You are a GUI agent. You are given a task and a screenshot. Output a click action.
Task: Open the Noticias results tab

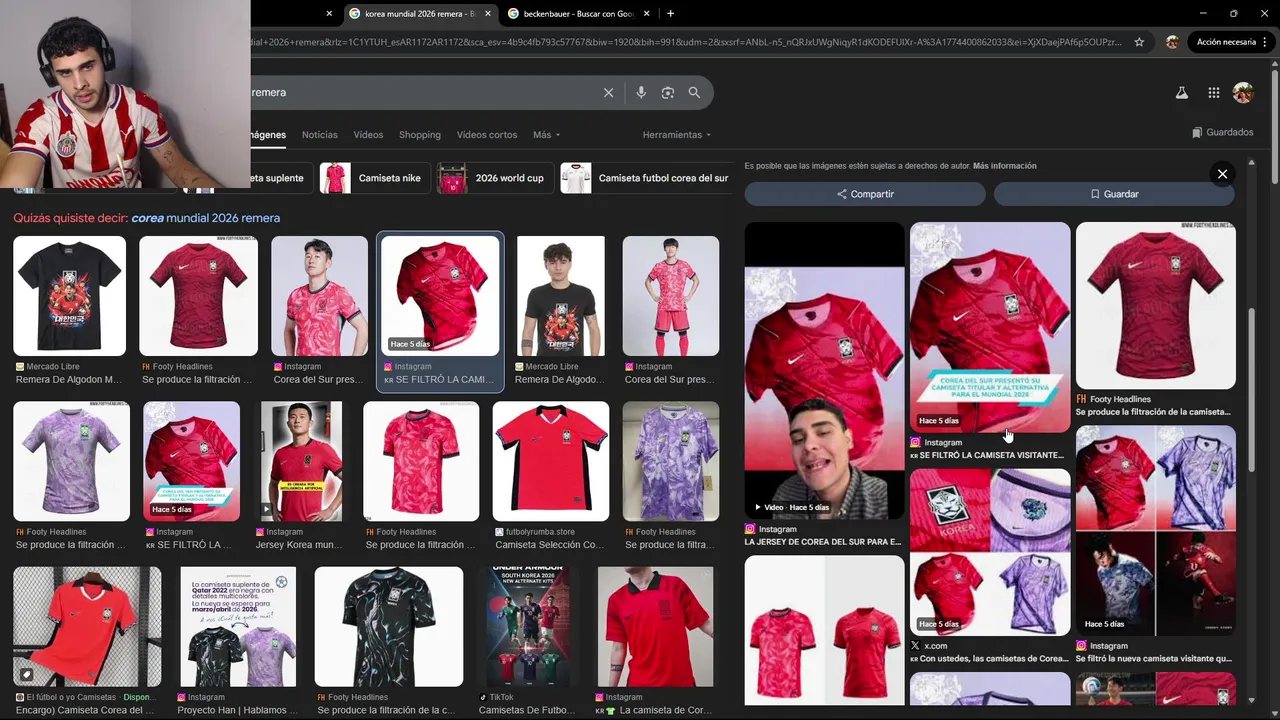[320, 135]
